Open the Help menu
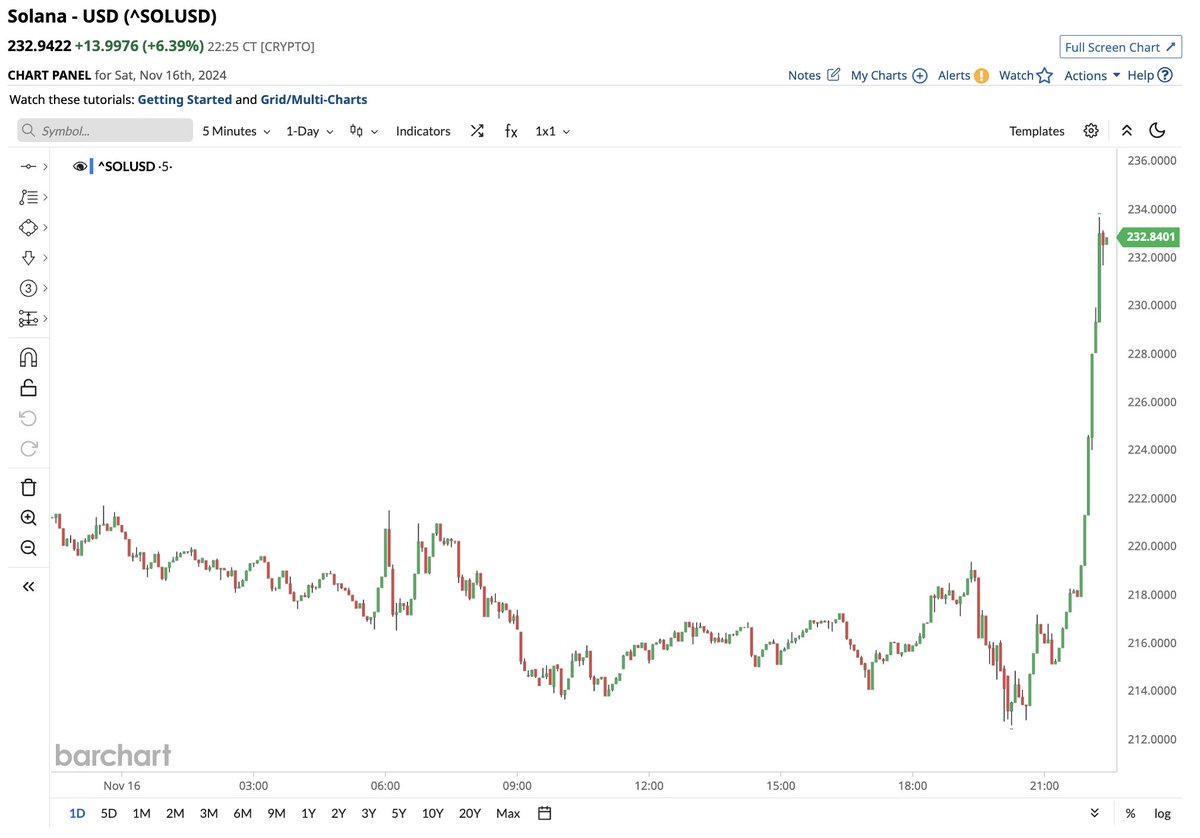 point(1149,75)
